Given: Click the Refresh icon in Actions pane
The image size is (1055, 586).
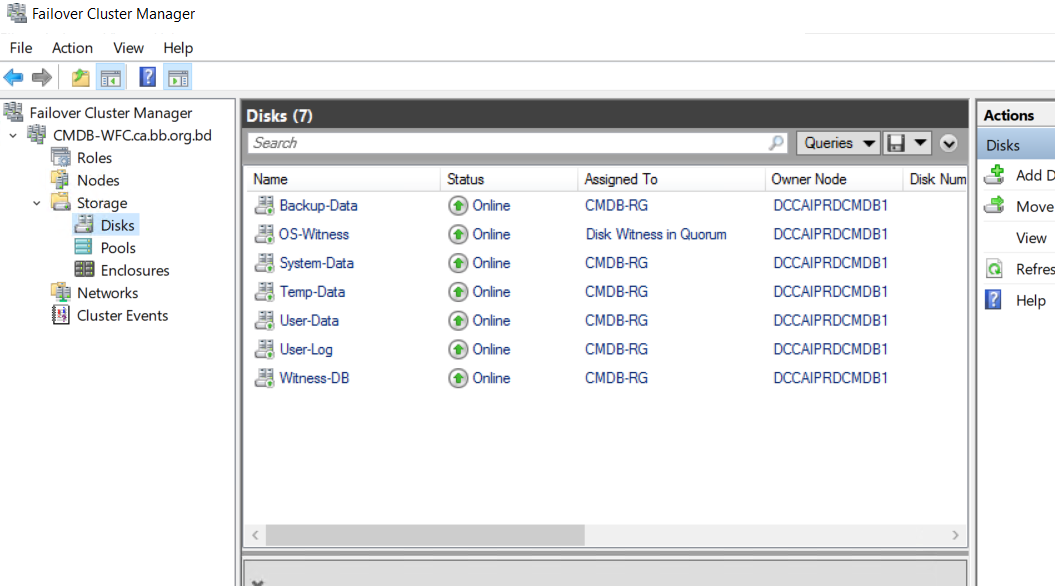Looking at the screenshot, I should pos(994,269).
